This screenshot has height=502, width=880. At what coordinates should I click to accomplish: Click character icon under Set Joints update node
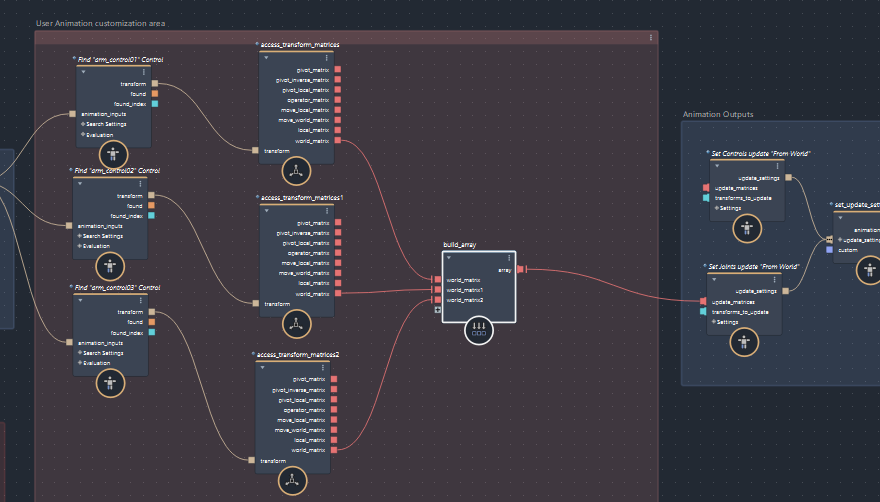744,342
